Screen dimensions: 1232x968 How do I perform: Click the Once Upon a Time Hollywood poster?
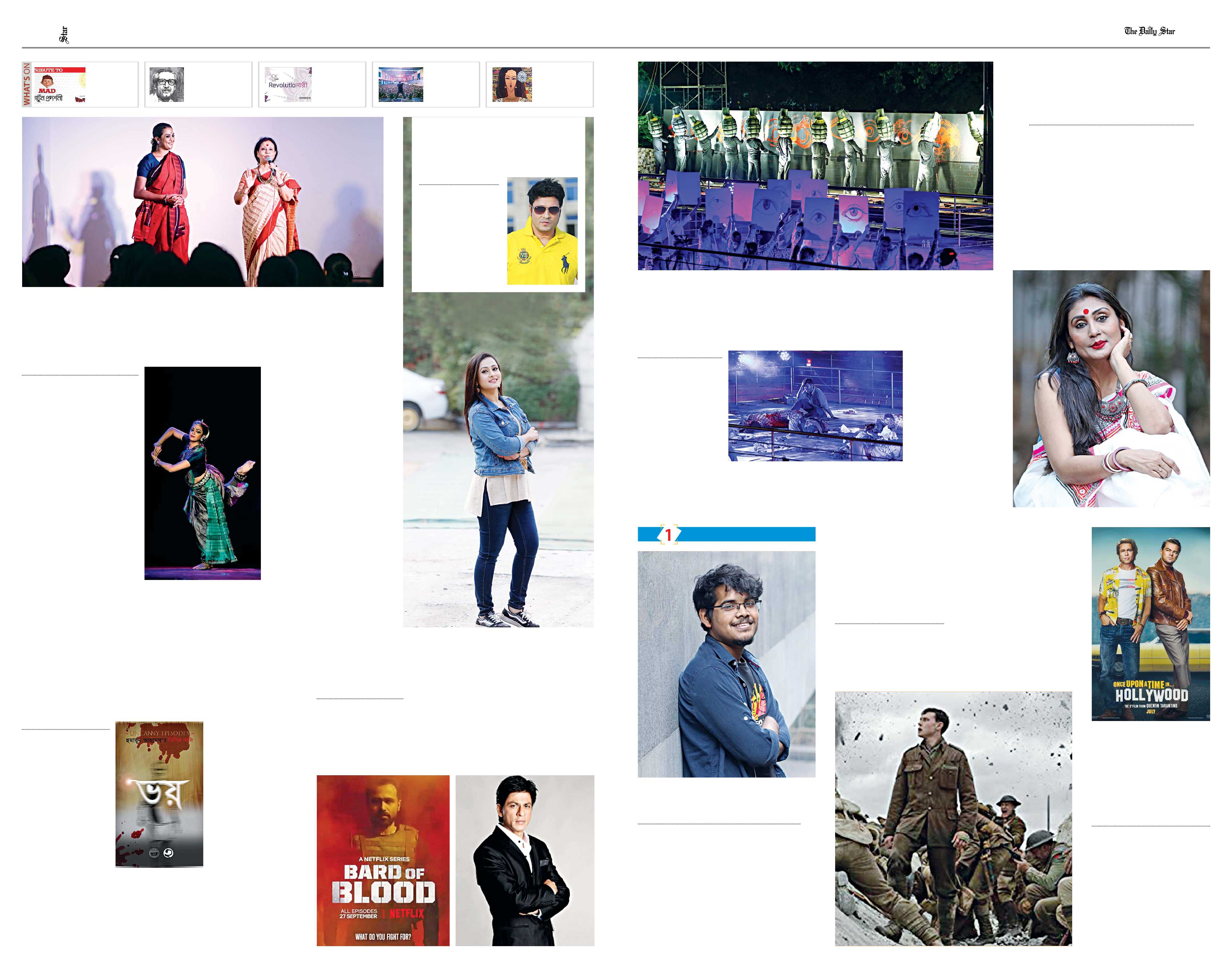[x=1150, y=623]
